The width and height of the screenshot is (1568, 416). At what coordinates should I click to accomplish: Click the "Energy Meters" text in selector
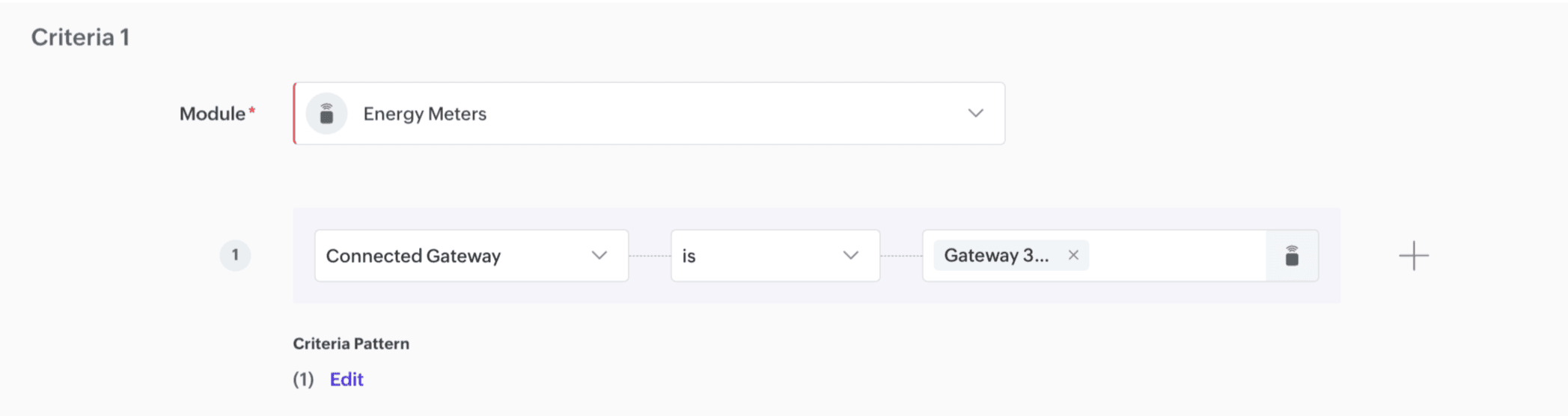pos(424,114)
